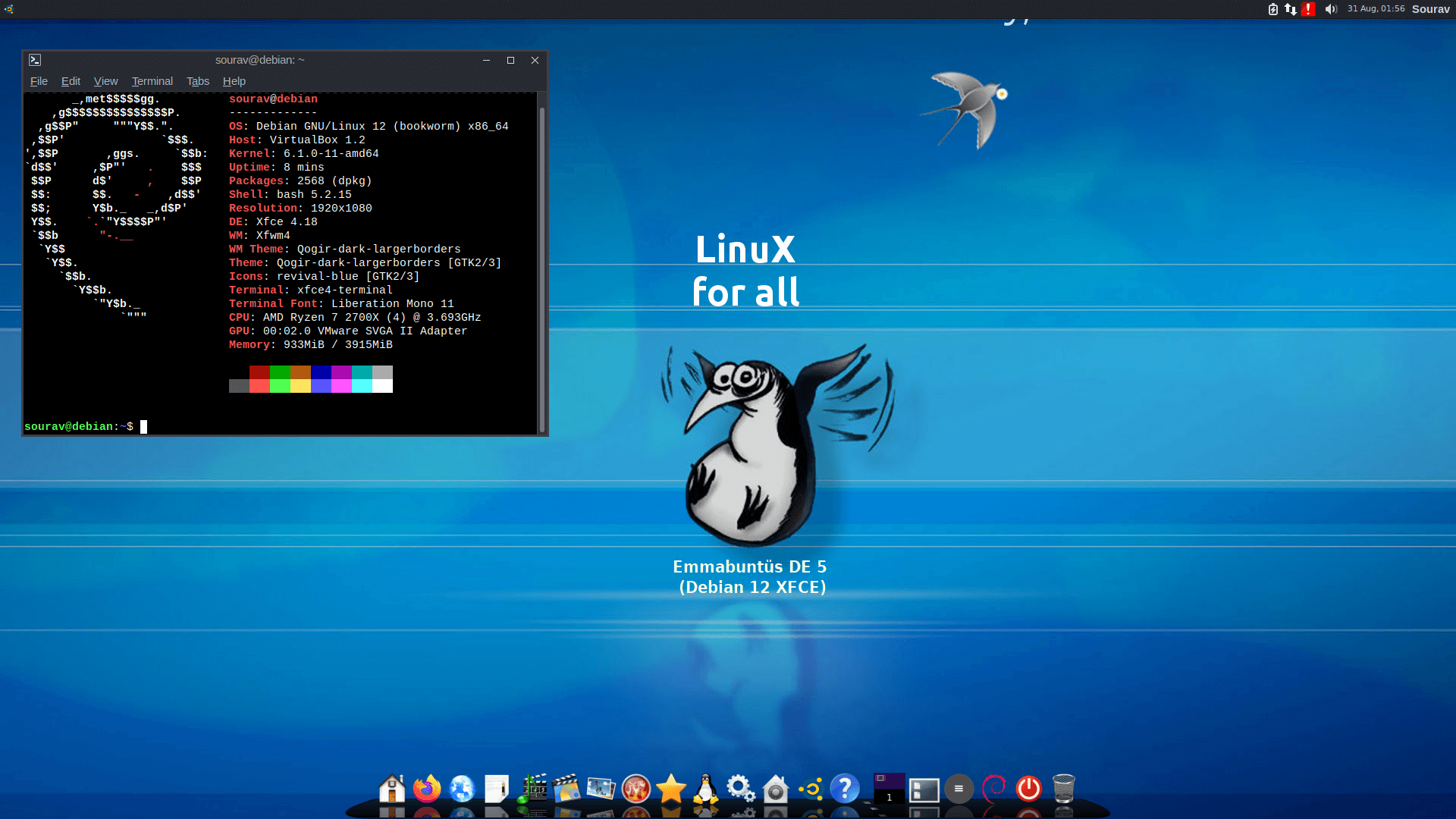The height and width of the screenshot is (819, 1456).
Task: Click the Debian swirl icon in the dock
Action: coord(993,789)
